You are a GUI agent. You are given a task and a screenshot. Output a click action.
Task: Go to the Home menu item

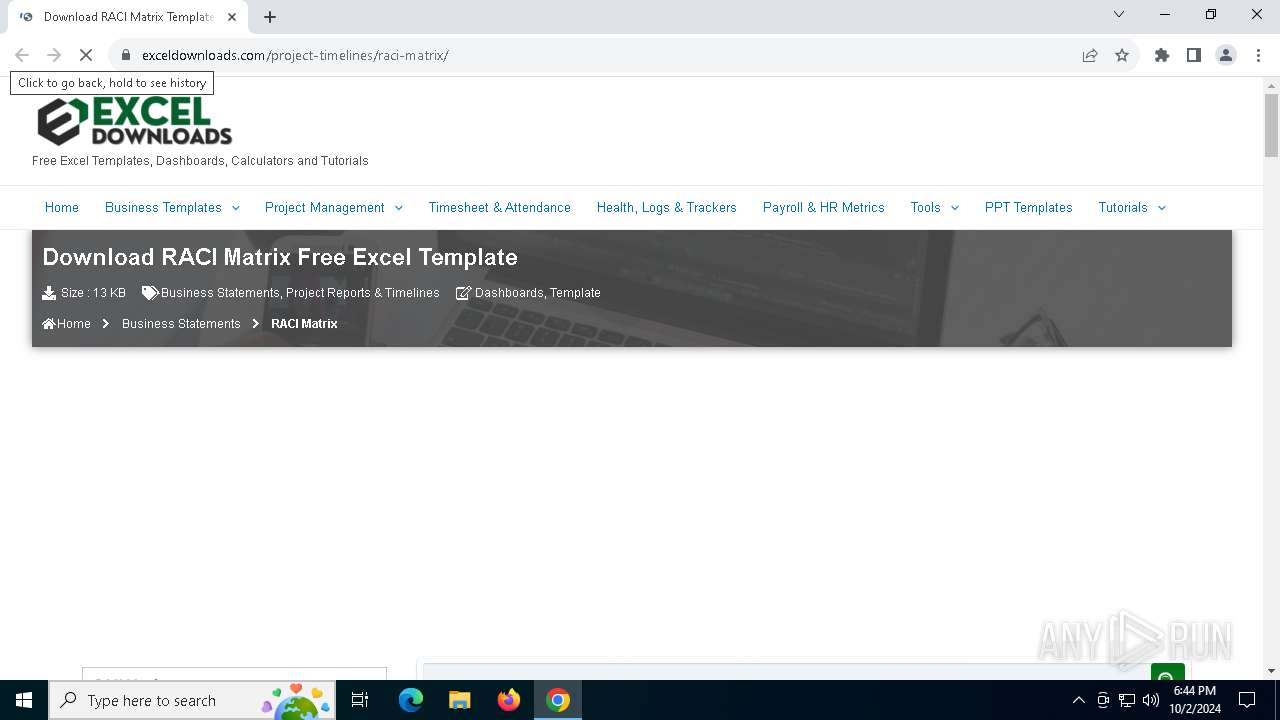(62, 208)
